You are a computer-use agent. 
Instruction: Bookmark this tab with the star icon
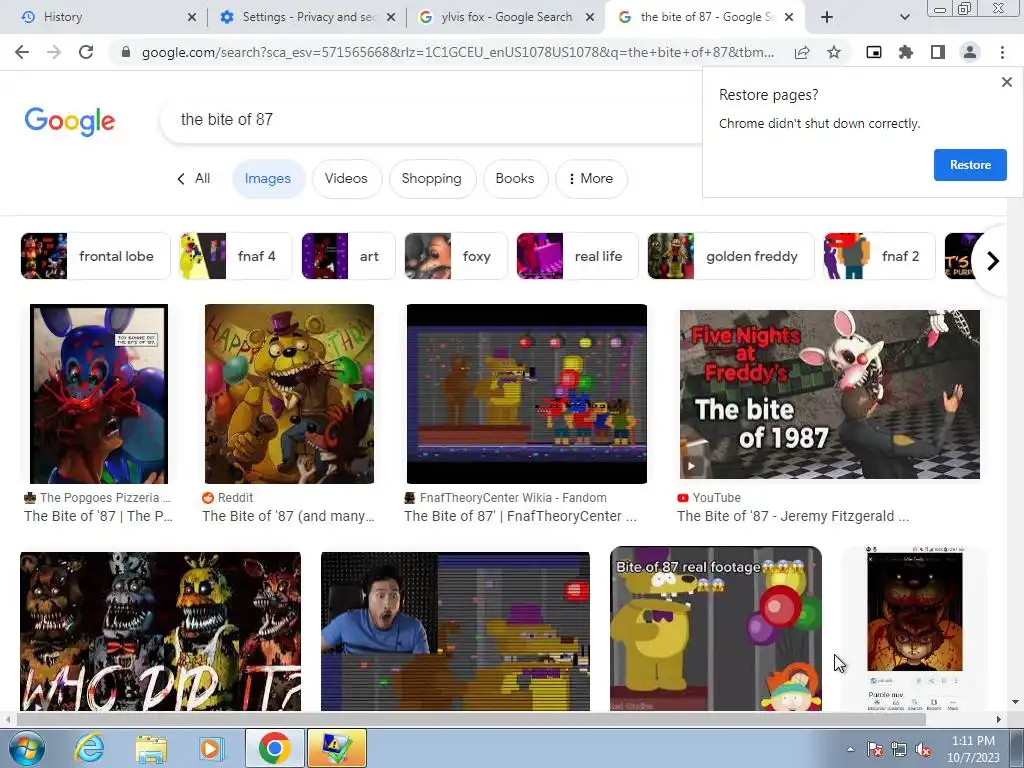coord(834,52)
